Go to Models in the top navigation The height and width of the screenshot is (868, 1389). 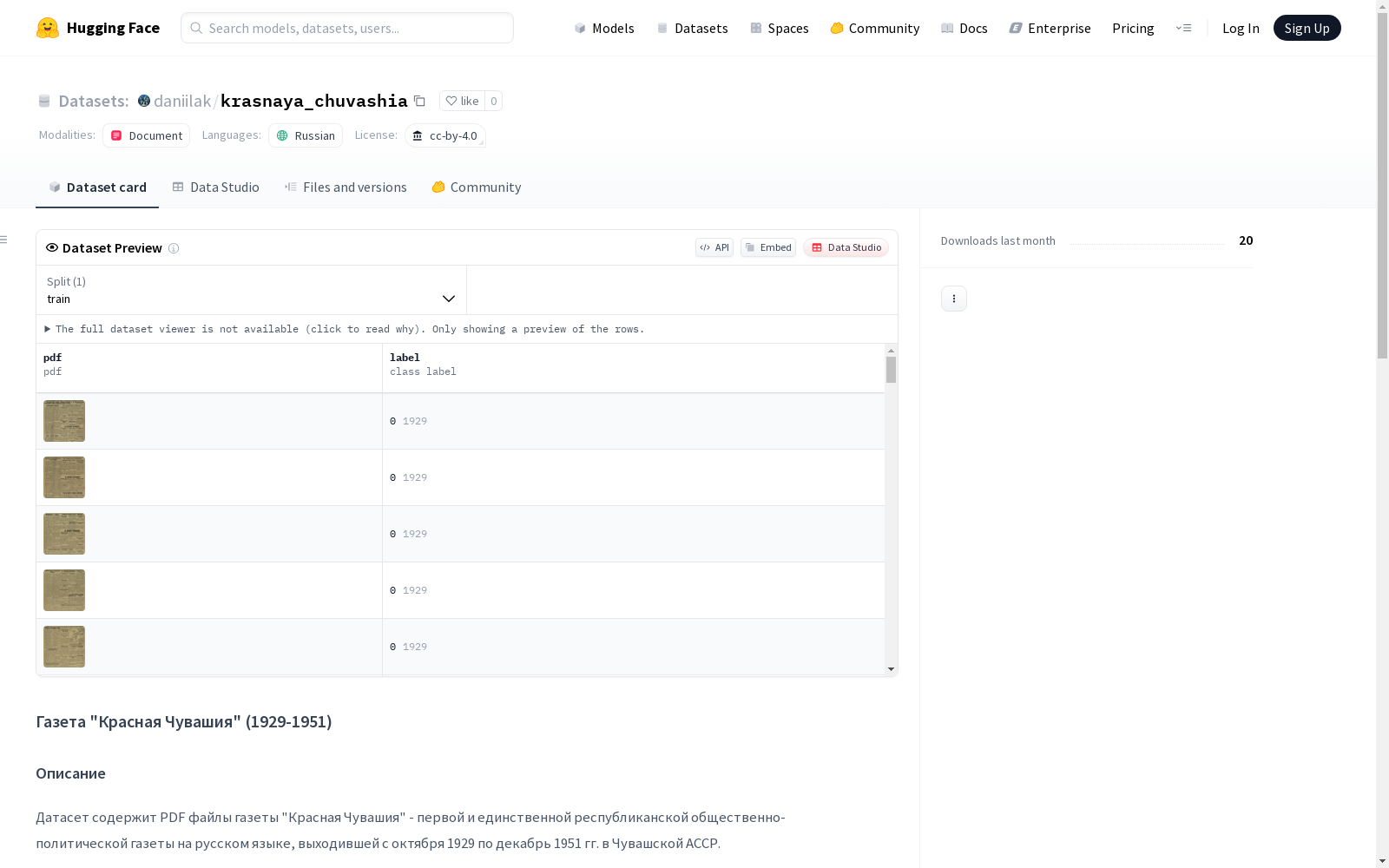604,28
